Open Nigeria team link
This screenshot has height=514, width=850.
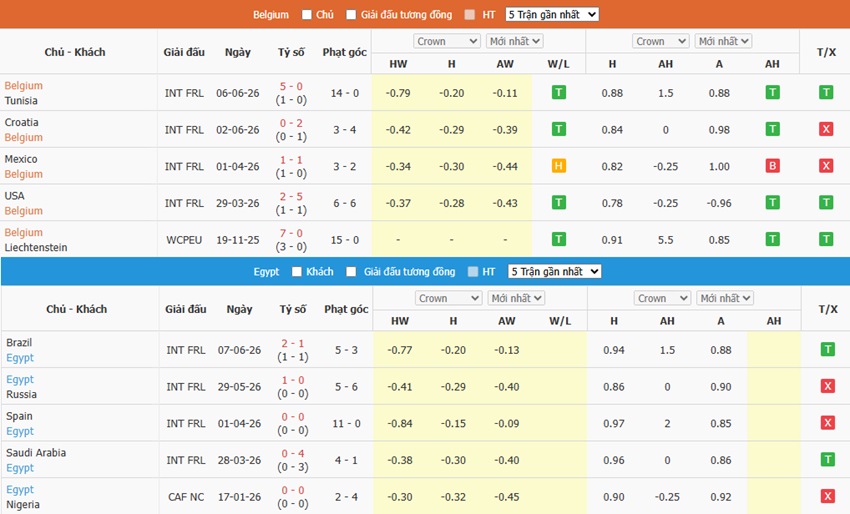[23, 505]
